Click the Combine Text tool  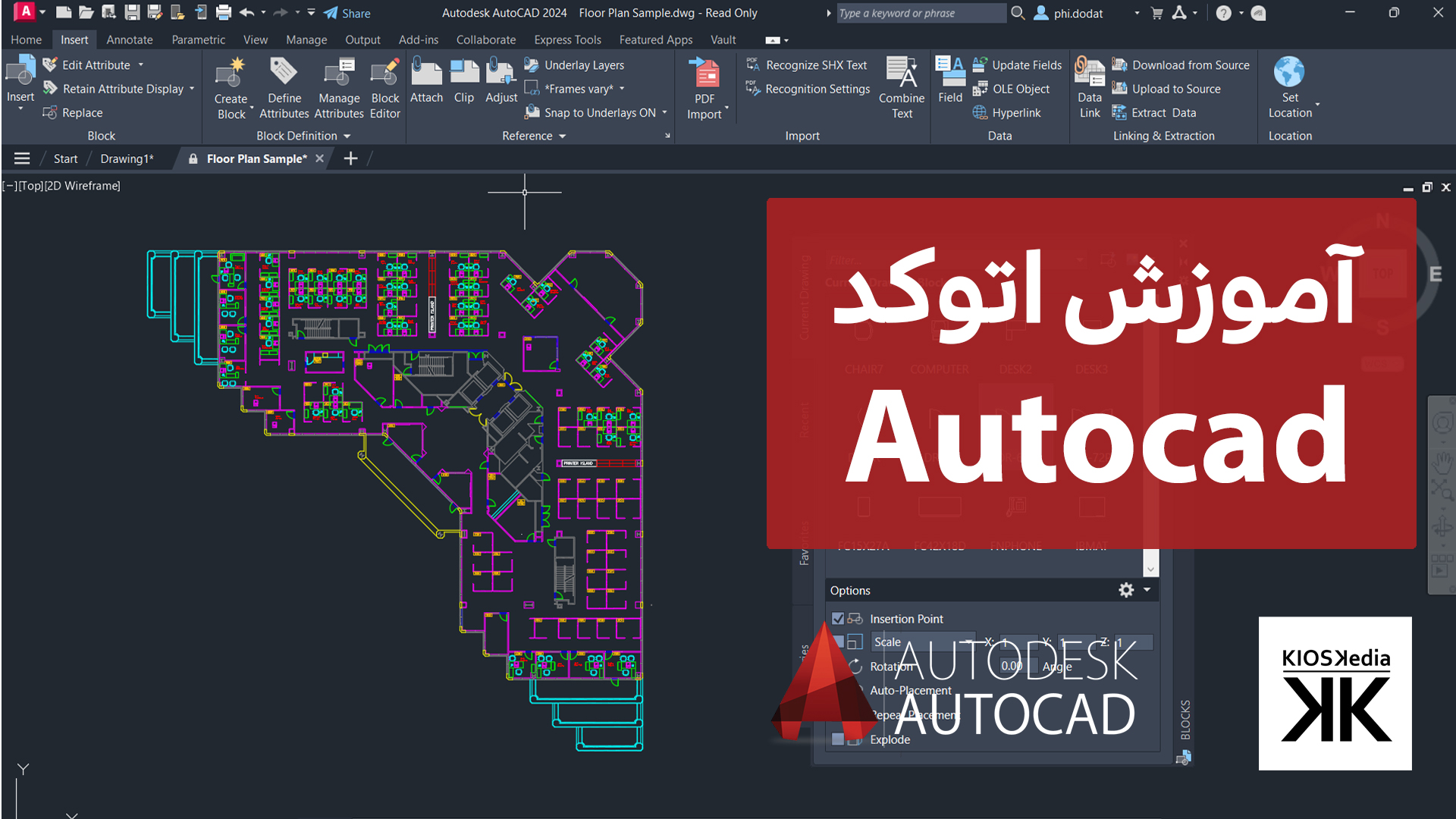click(902, 88)
